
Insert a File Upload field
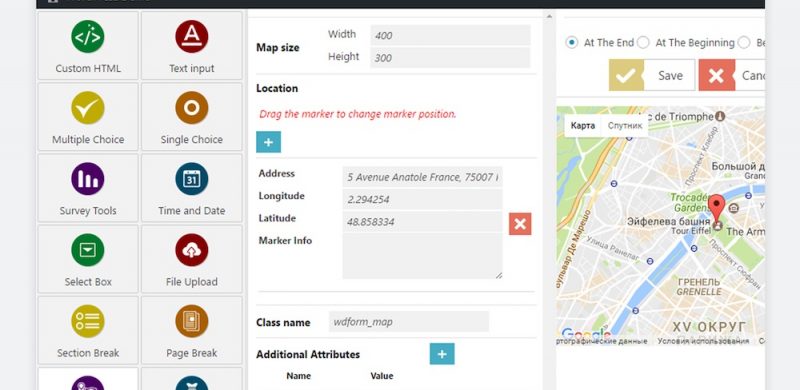tap(191, 259)
